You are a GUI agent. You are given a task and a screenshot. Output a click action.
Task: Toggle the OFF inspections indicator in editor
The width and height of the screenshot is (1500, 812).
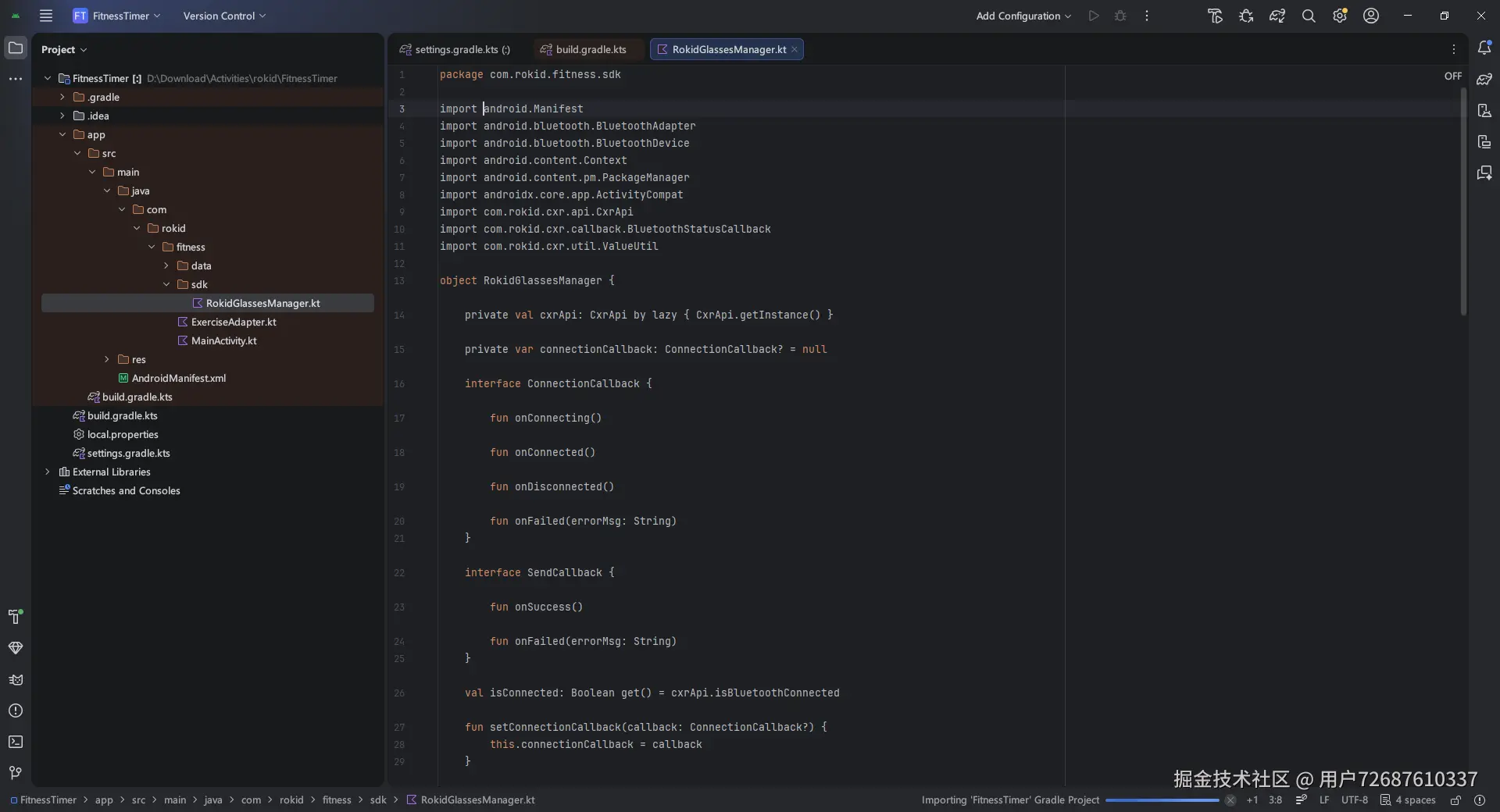pos(1452,76)
